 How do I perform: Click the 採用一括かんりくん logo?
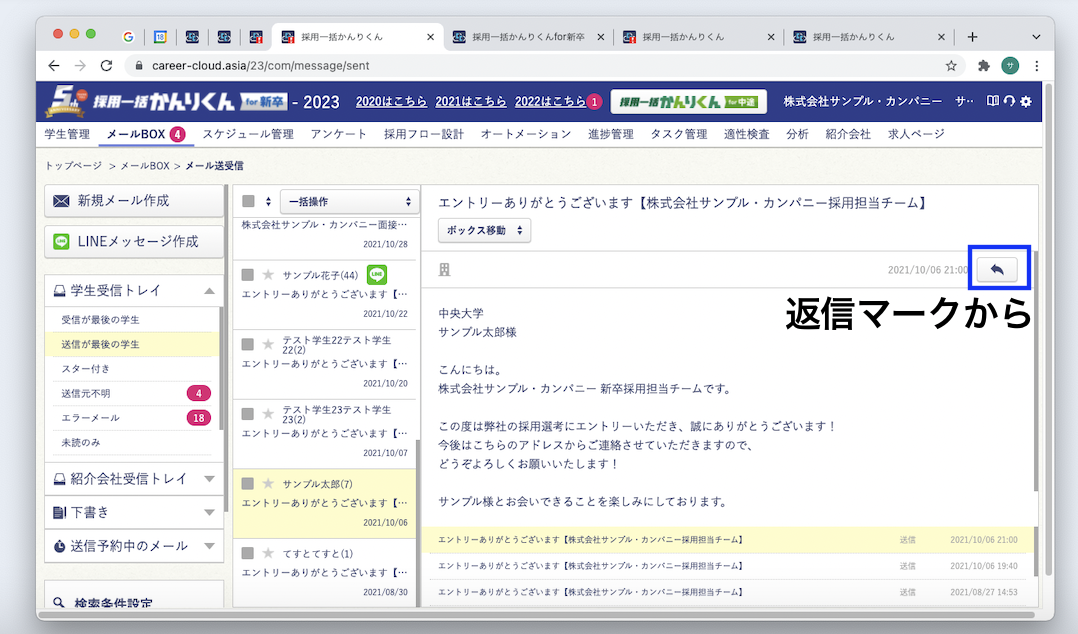click(x=164, y=101)
